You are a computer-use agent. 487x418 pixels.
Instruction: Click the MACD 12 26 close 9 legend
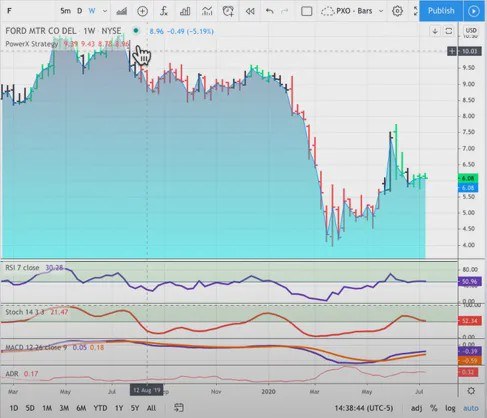click(36, 347)
